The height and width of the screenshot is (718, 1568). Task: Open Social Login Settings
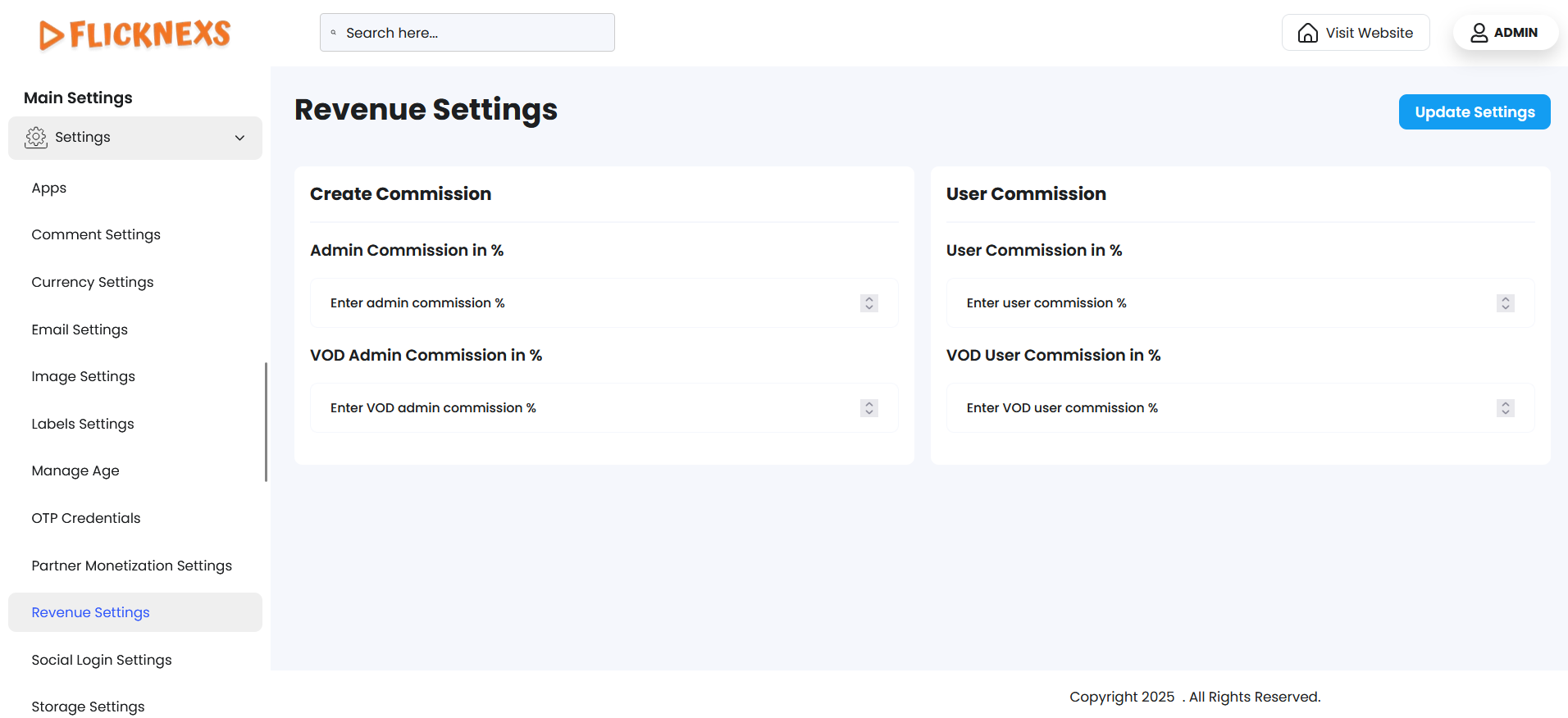pos(102,660)
